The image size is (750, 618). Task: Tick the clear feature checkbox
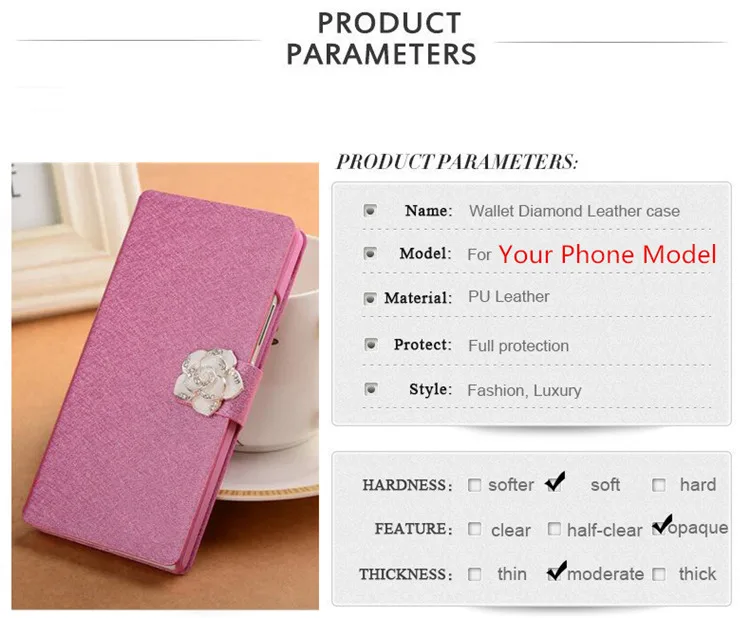pos(474,529)
